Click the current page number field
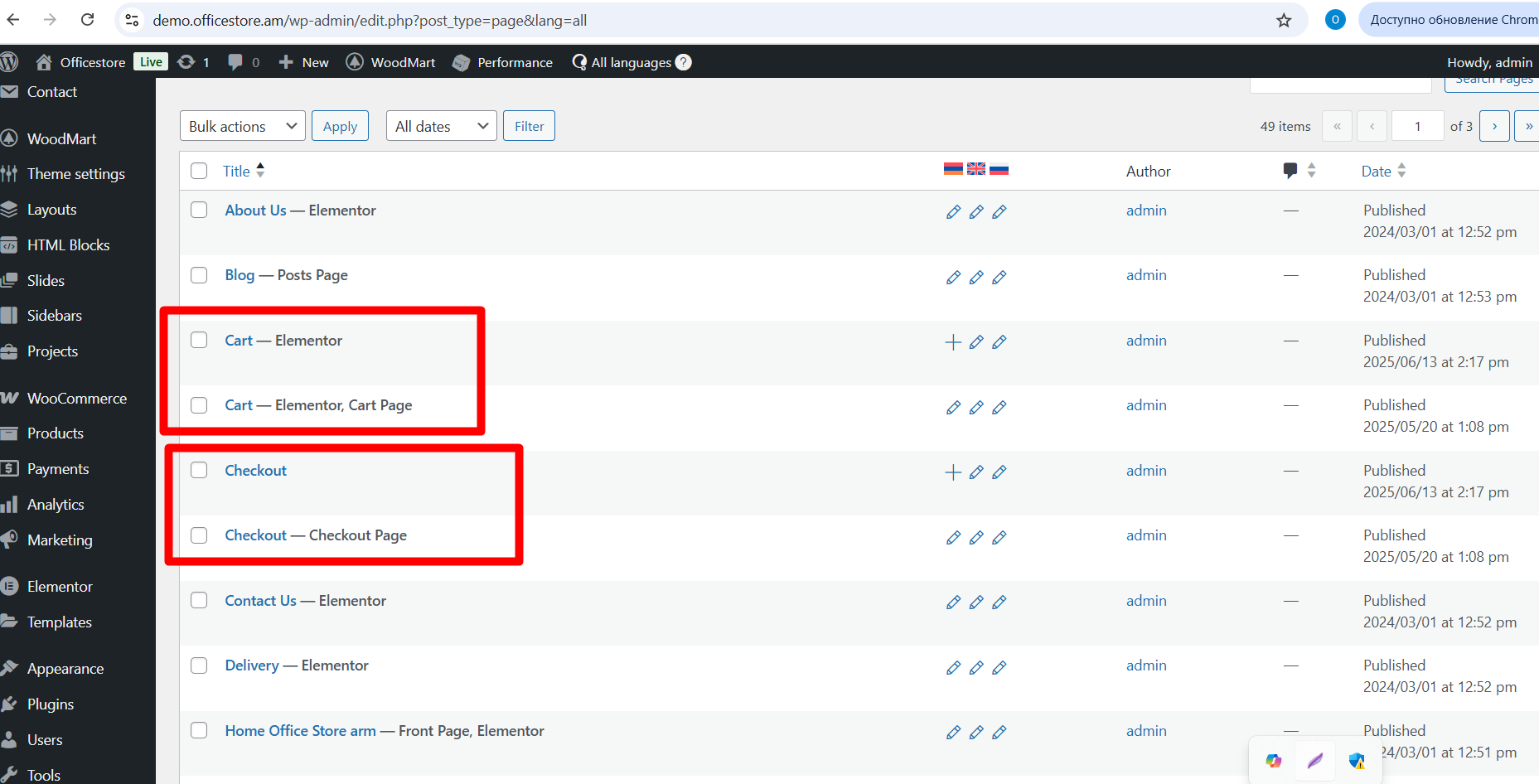This screenshot has width=1539, height=784. pos(1418,126)
